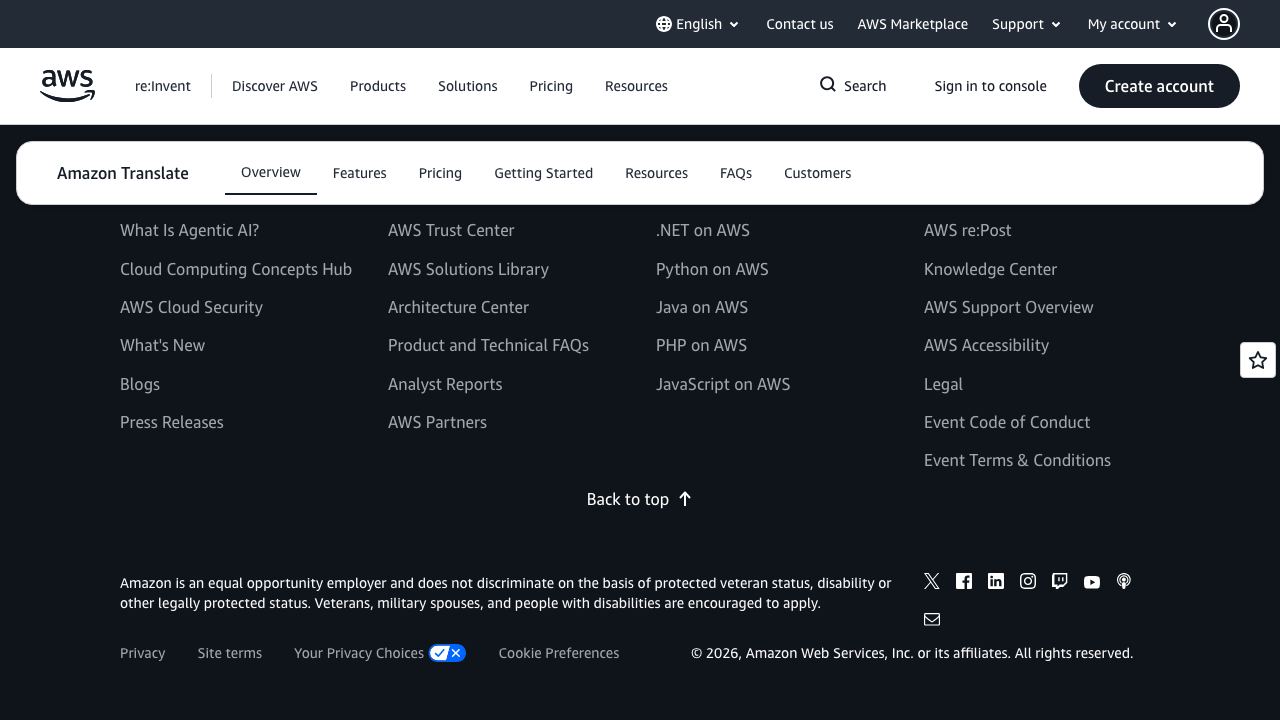
Task: Open What Is Agentic AI? link
Action: tap(189, 230)
